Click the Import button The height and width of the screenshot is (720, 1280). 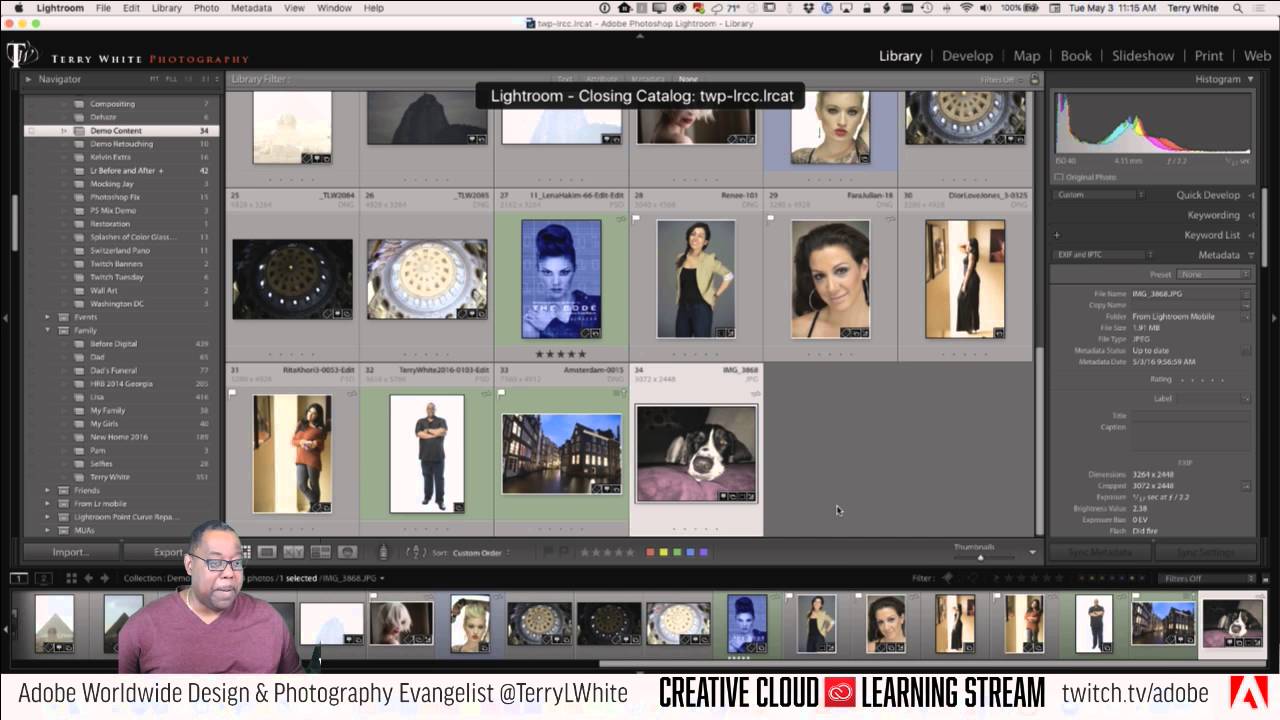tap(71, 552)
